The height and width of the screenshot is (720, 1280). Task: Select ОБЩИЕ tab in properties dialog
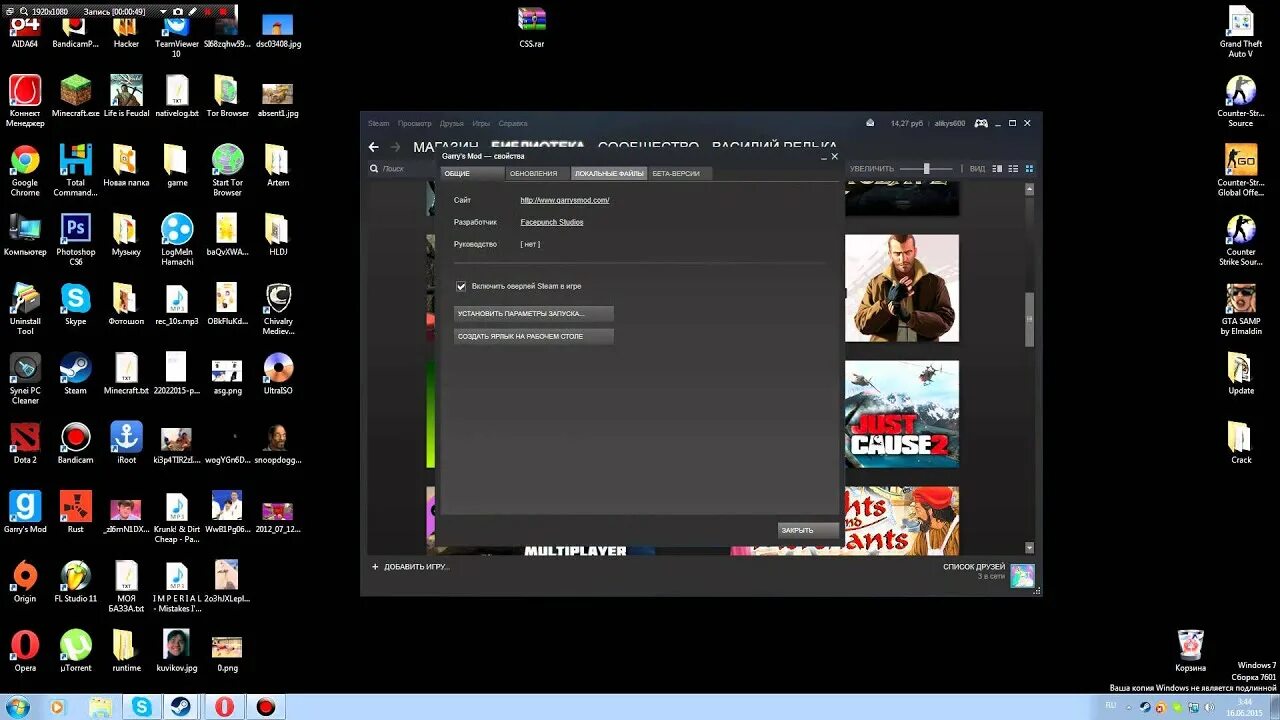tap(472, 174)
